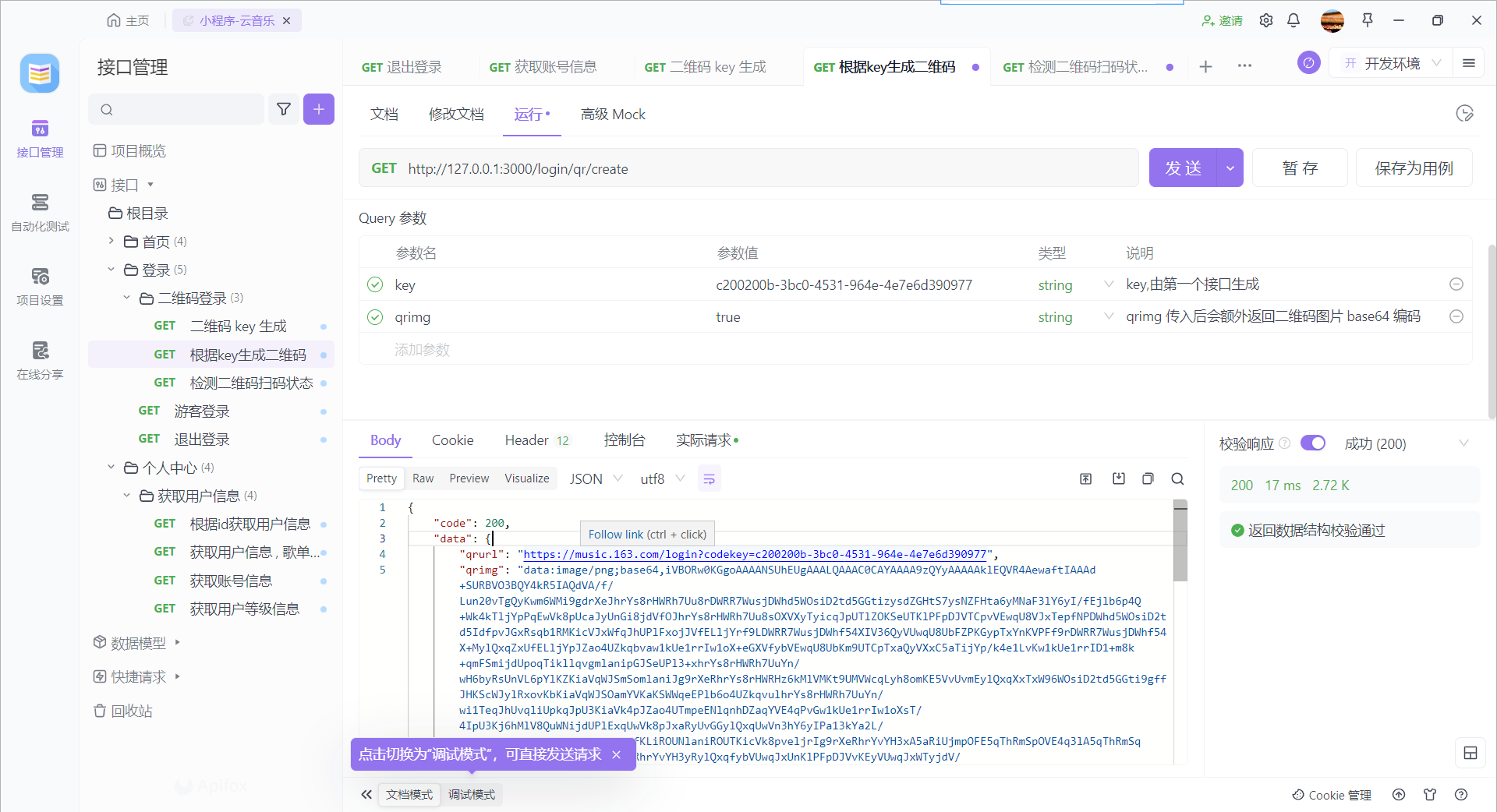1497x812 pixels.
Task: Create a new request with the purple plus icon
Action: click(x=318, y=109)
